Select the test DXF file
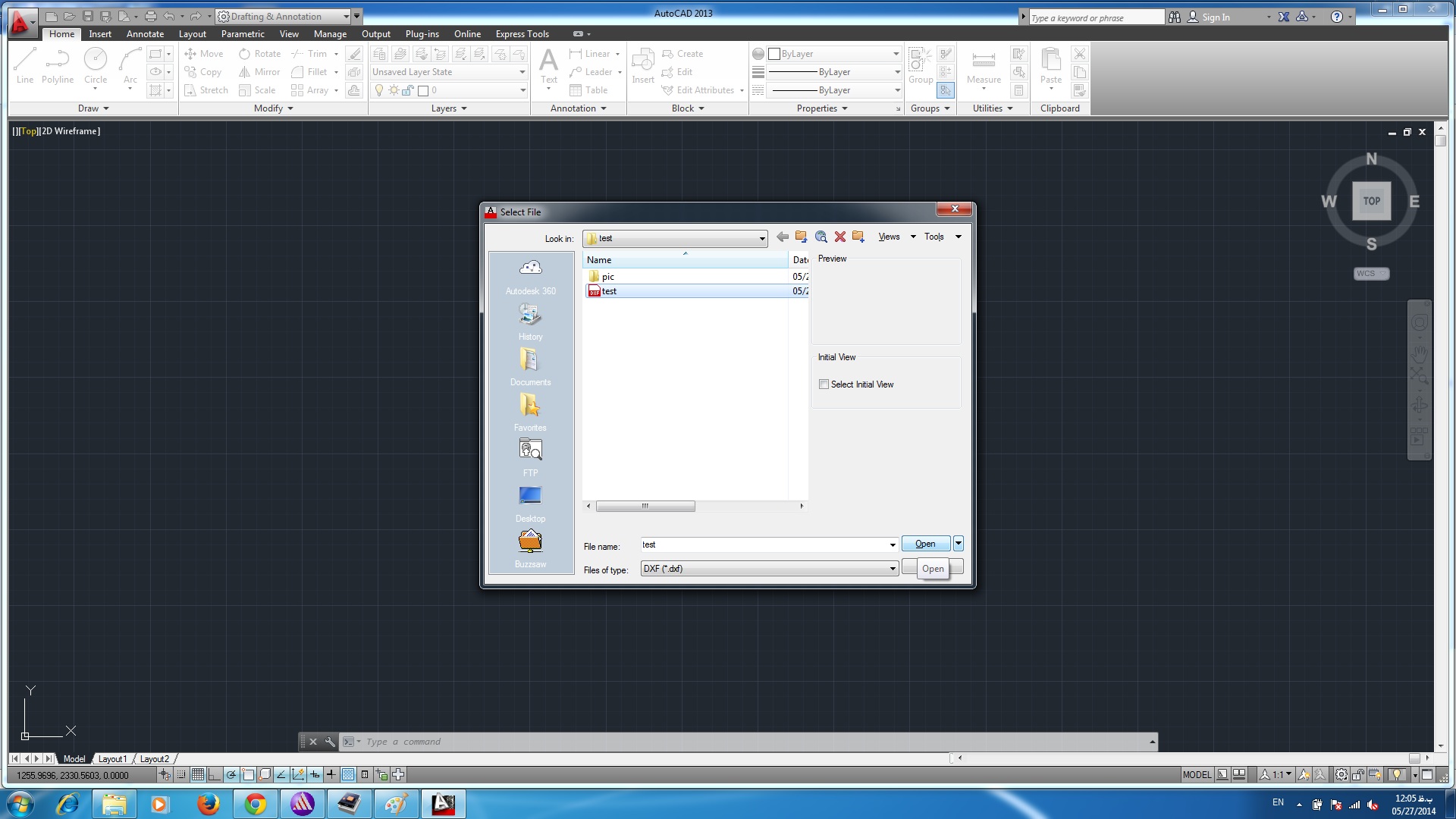Viewport: 1456px width, 819px height. 609,291
